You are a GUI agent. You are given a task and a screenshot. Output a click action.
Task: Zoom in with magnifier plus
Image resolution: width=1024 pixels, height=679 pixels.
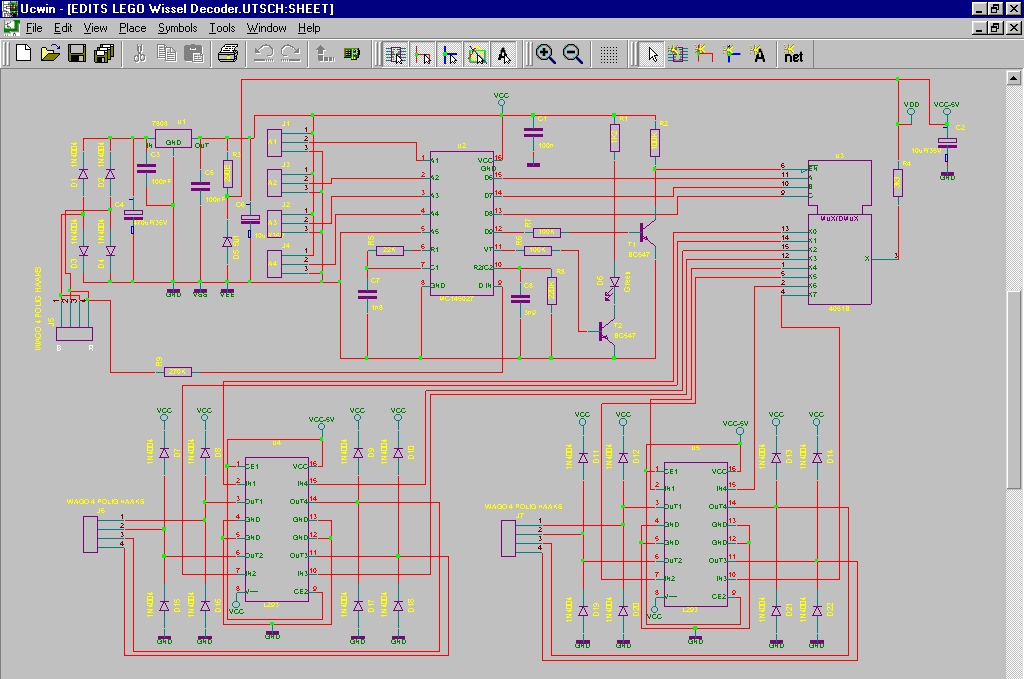(545, 54)
